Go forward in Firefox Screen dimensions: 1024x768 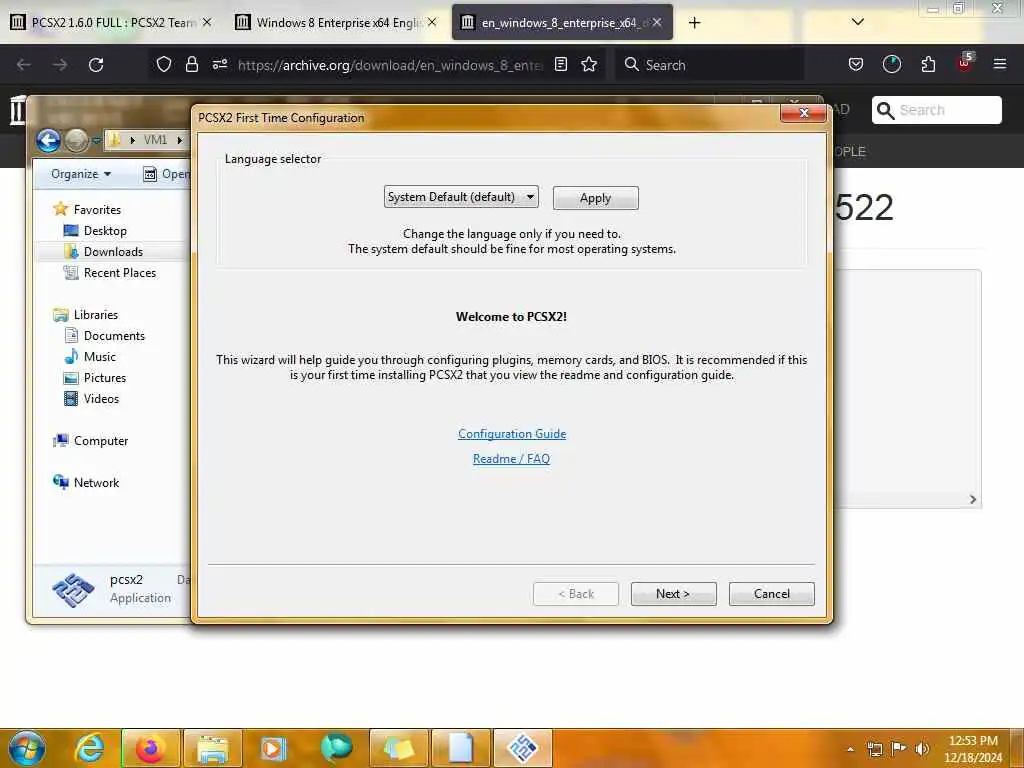[60, 65]
